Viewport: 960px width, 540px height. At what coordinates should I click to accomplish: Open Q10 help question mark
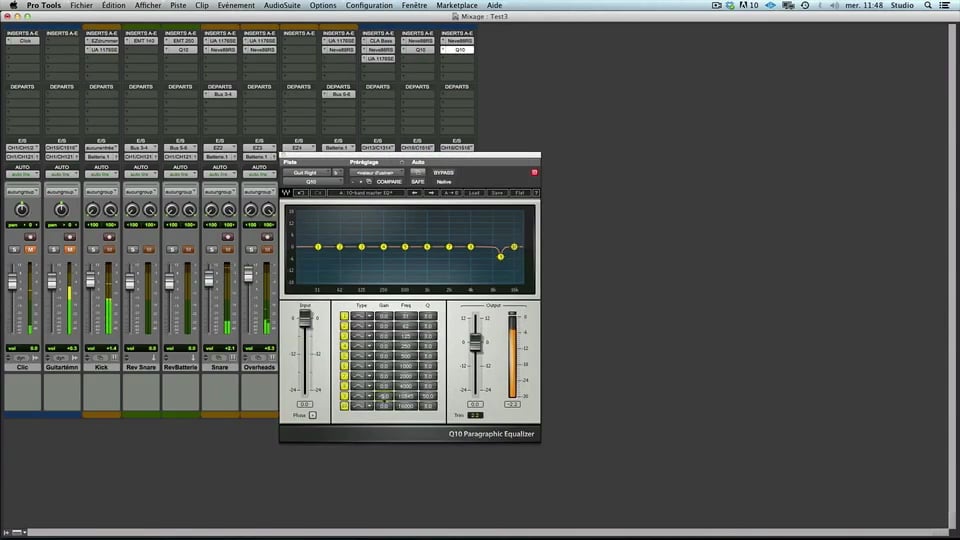tap(536, 193)
